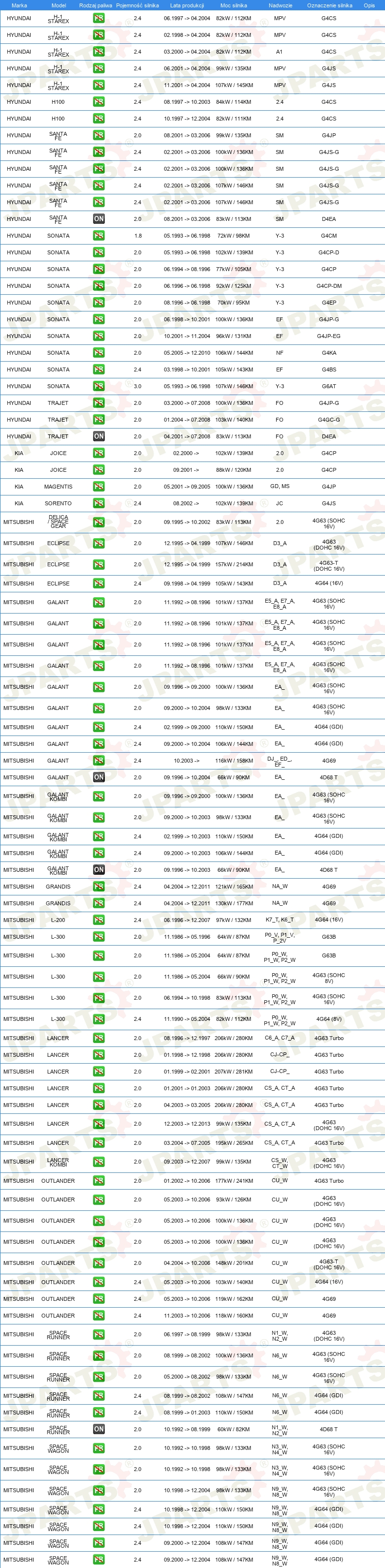This screenshot has width=385, height=1568.
Task: Click engine code G4KA
Action: (329, 353)
